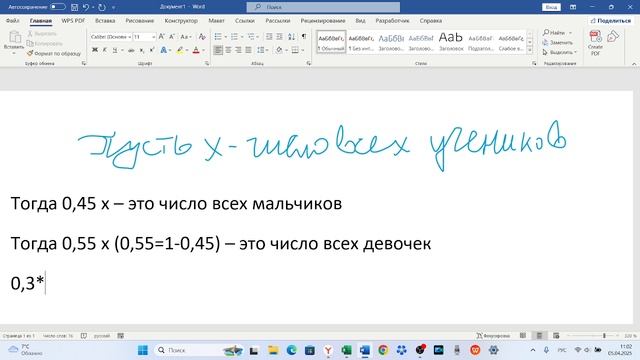The width and height of the screenshot is (640, 360).
Task: Decrease font size with the smaller A icon
Action: (172, 37)
